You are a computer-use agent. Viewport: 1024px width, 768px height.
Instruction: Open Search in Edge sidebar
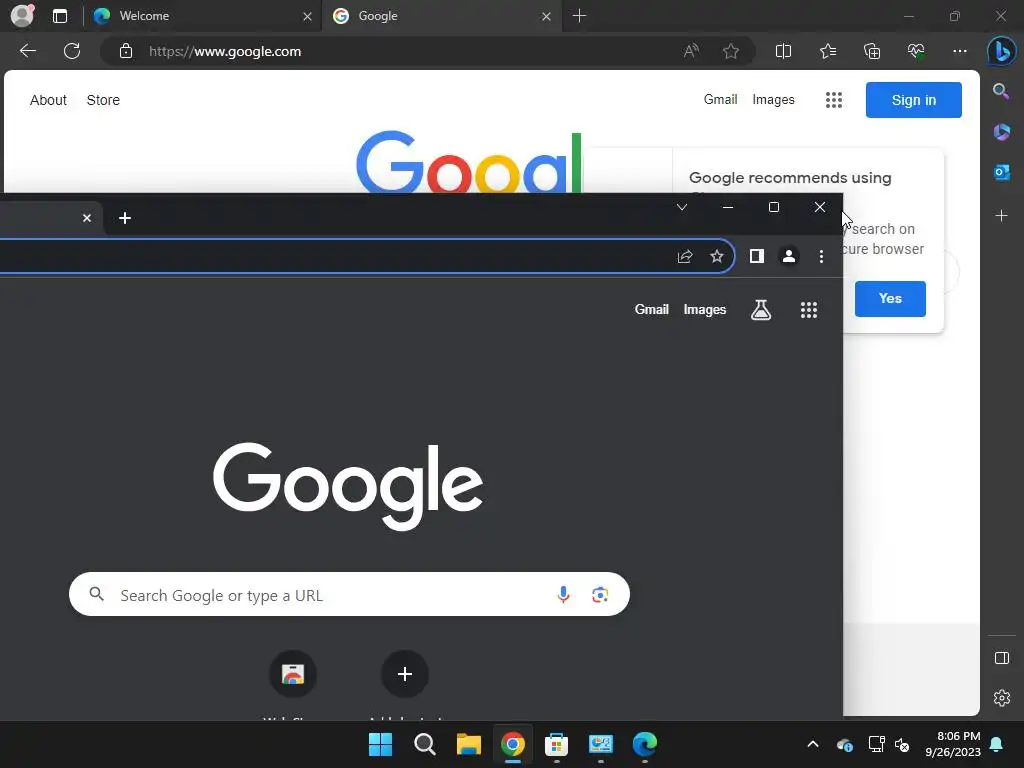[x=1001, y=91]
